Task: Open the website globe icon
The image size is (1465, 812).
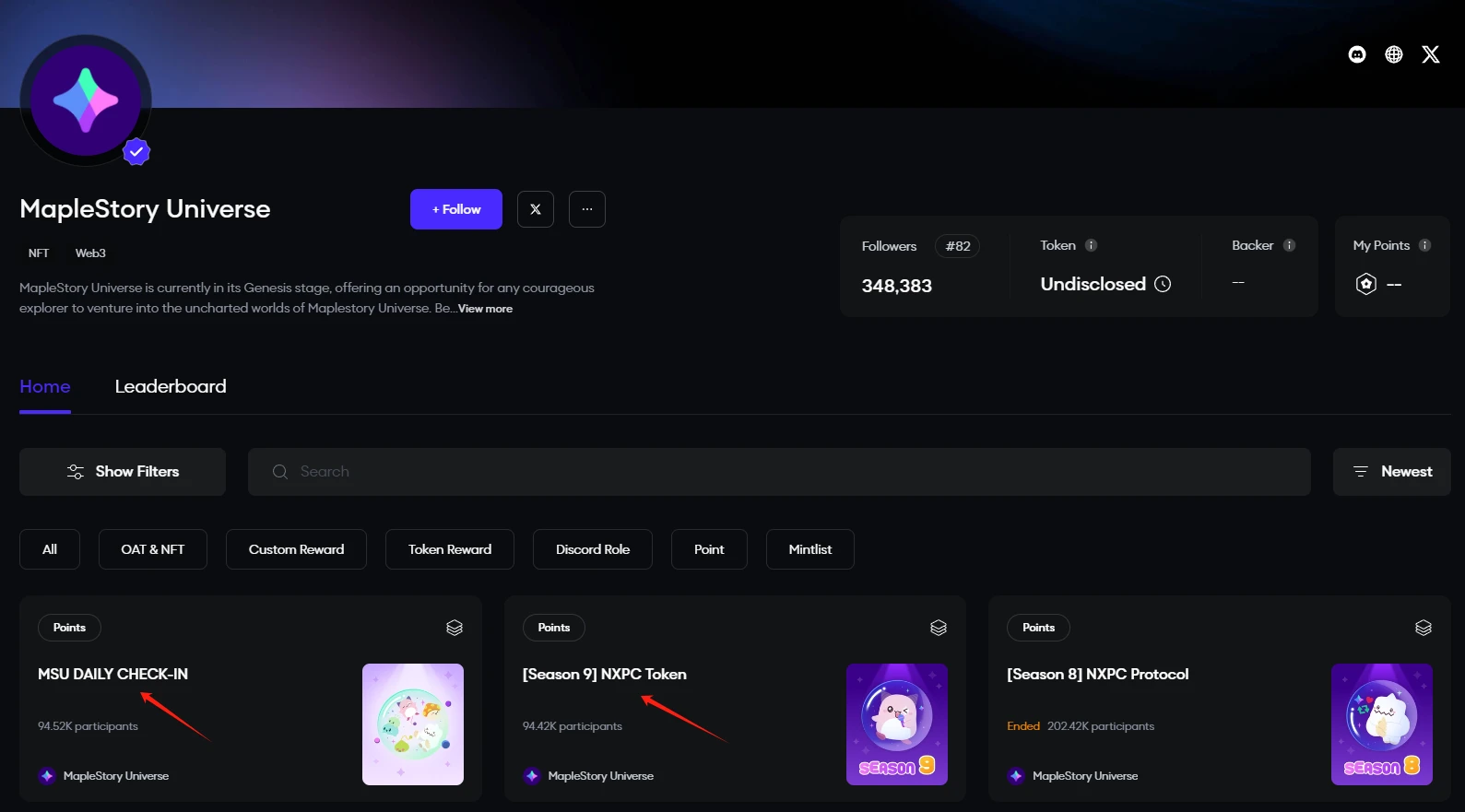Action: 1394,54
